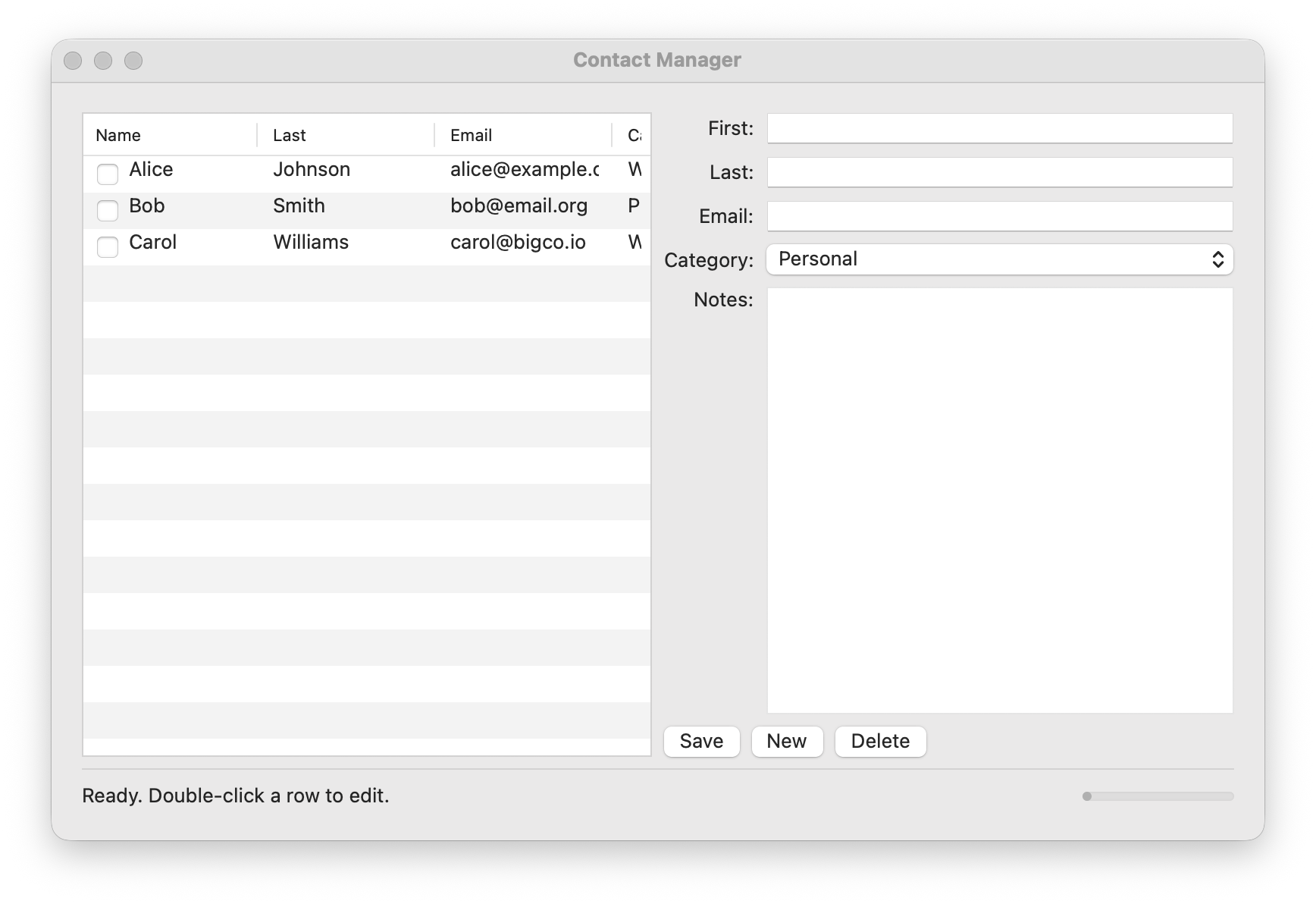Select the Williams last name cell
This screenshot has width=1316, height=904.
click(x=311, y=243)
